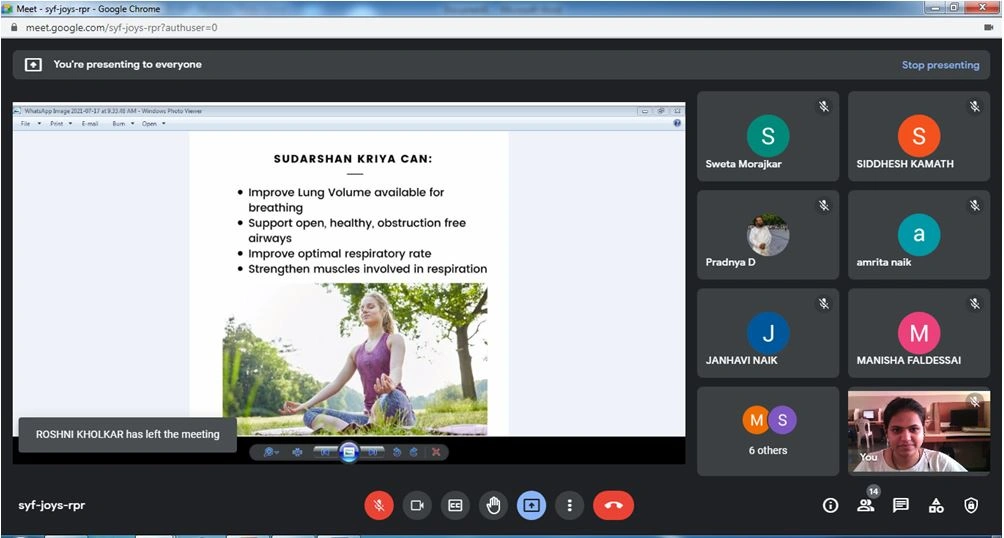Click the SUDARSHAN KRIYA CAN heading in the slide
Image resolution: width=1004 pixels, height=538 pixels.
[x=353, y=159]
